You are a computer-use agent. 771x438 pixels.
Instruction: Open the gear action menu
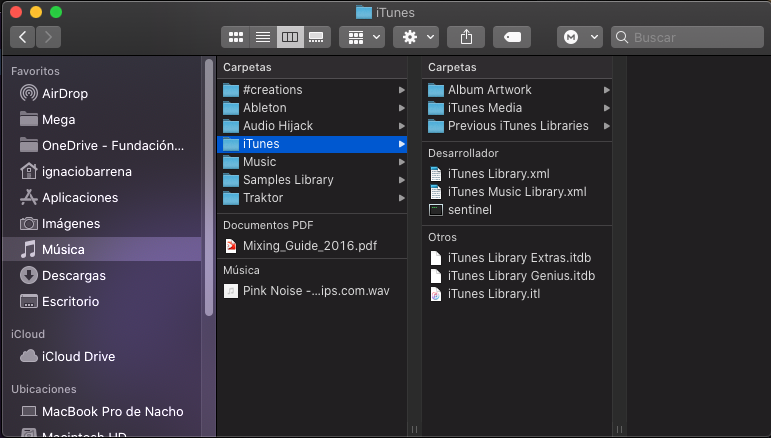(417, 37)
